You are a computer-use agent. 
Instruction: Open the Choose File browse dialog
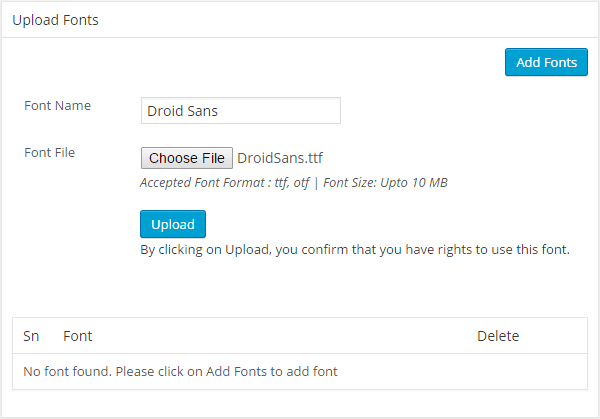(187, 158)
